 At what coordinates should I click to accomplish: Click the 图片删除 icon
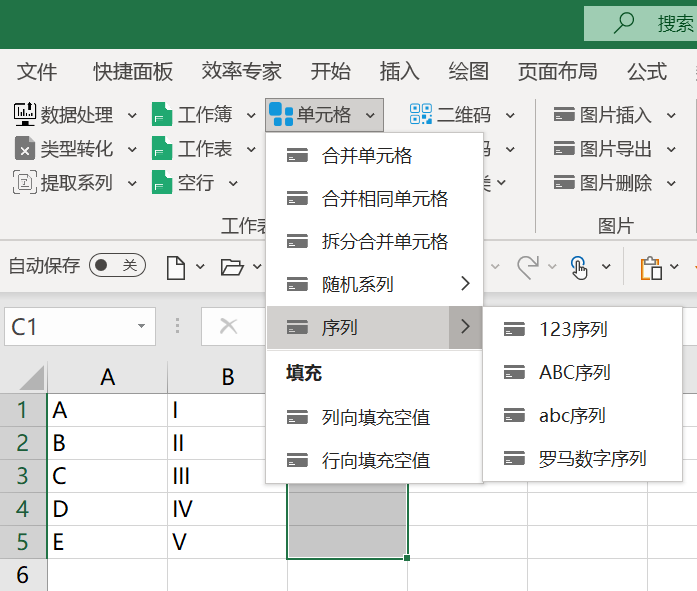pyautogui.click(x=564, y=182)
